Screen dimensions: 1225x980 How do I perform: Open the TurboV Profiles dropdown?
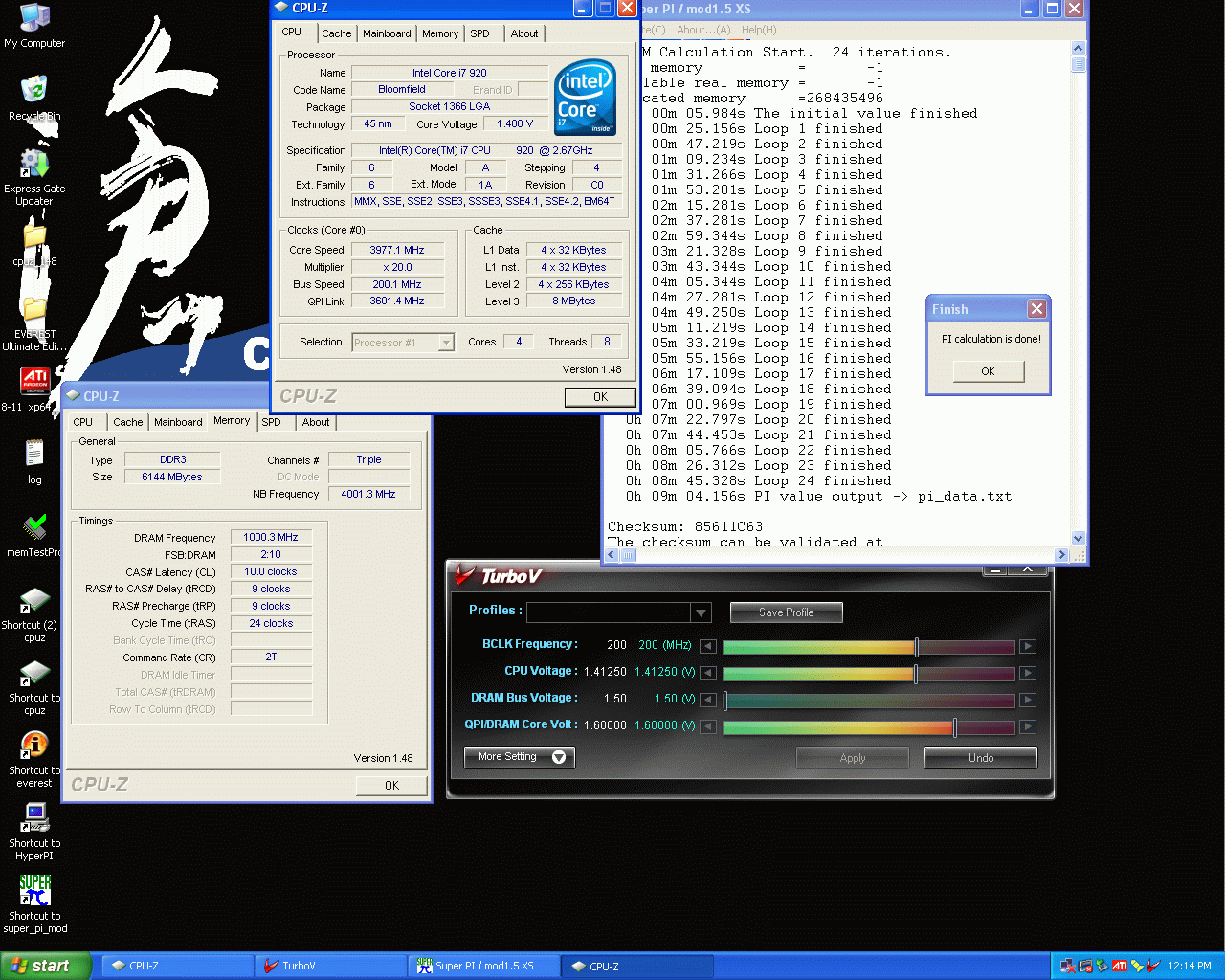pyautogui.click(x=702, y=612)
